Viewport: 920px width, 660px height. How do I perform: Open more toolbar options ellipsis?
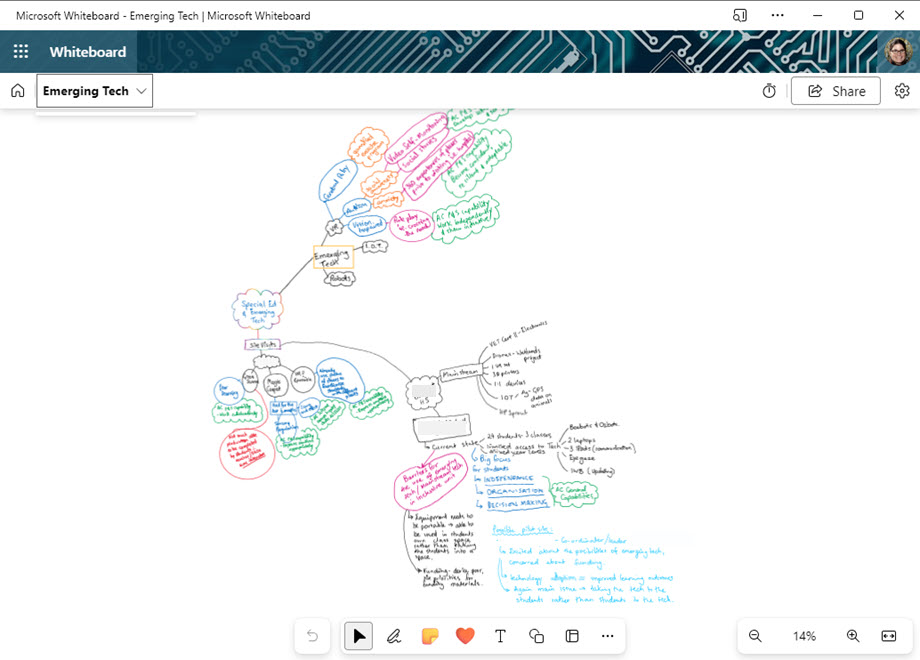click(x=607, y=636)
